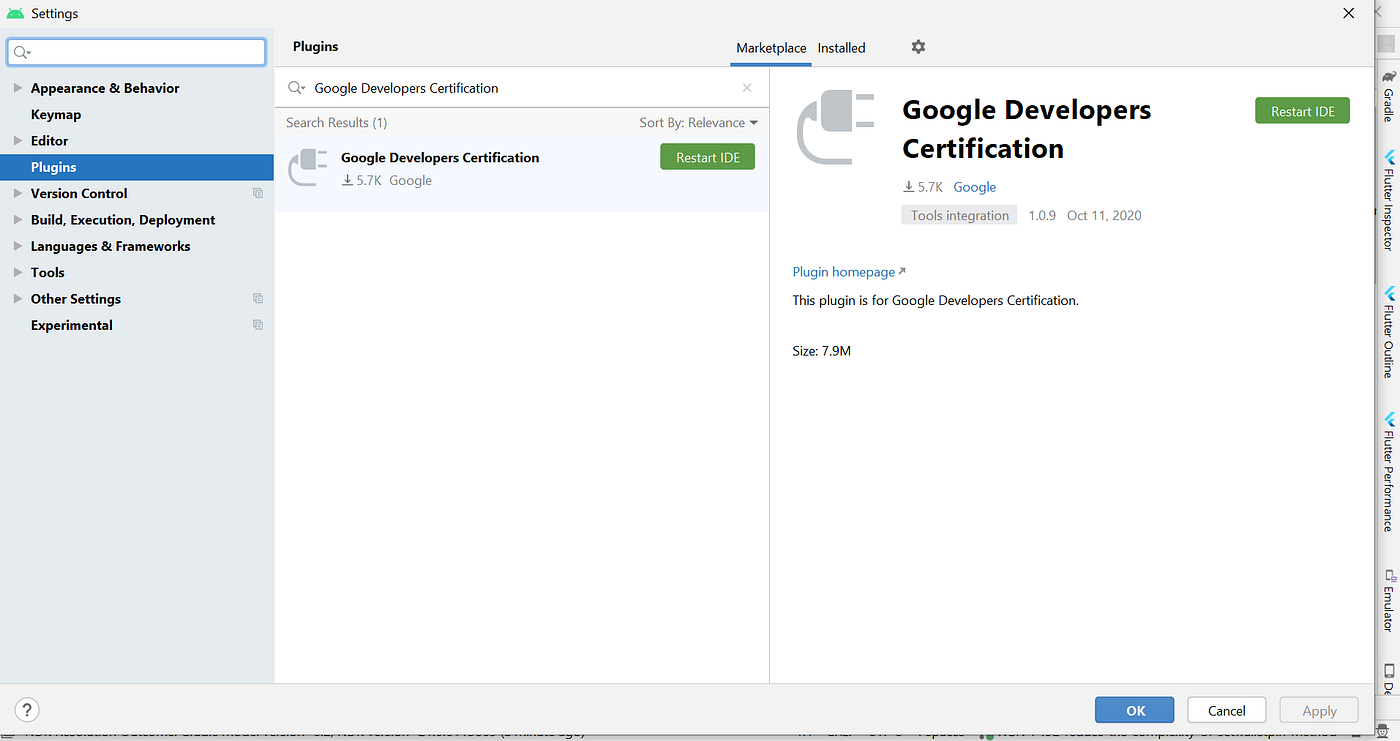Open the help question mark button

tap(28, 710)
